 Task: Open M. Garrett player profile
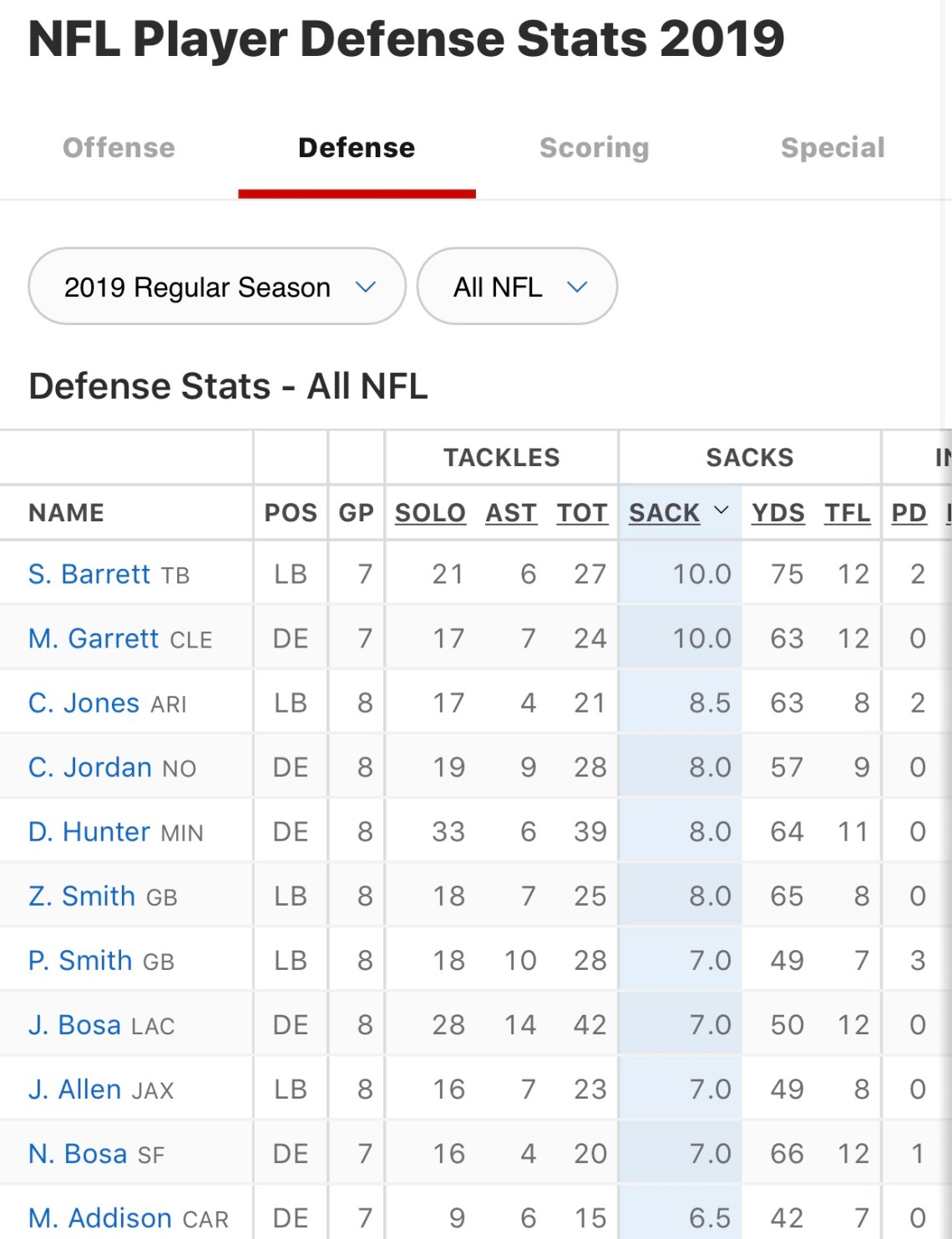tap(93, 639)
